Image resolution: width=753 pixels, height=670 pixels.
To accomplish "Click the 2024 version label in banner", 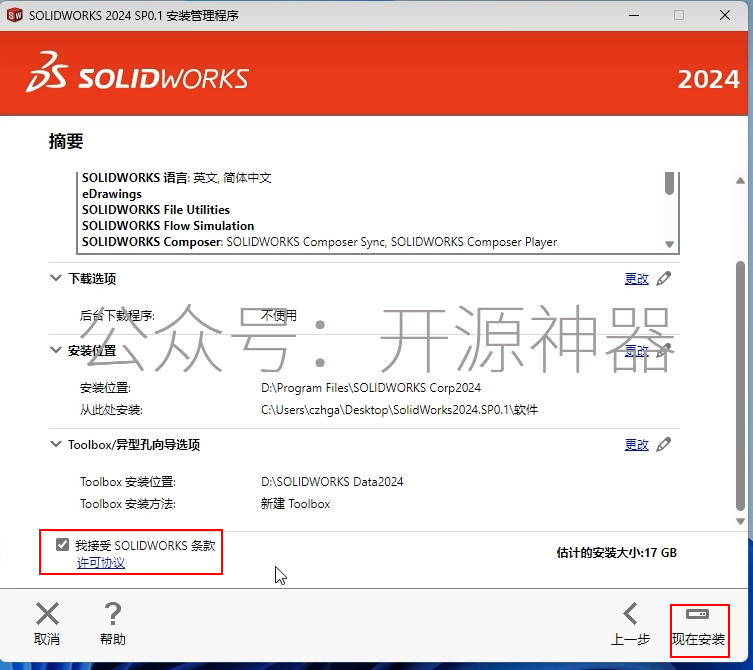I will (x=708, y=79).
